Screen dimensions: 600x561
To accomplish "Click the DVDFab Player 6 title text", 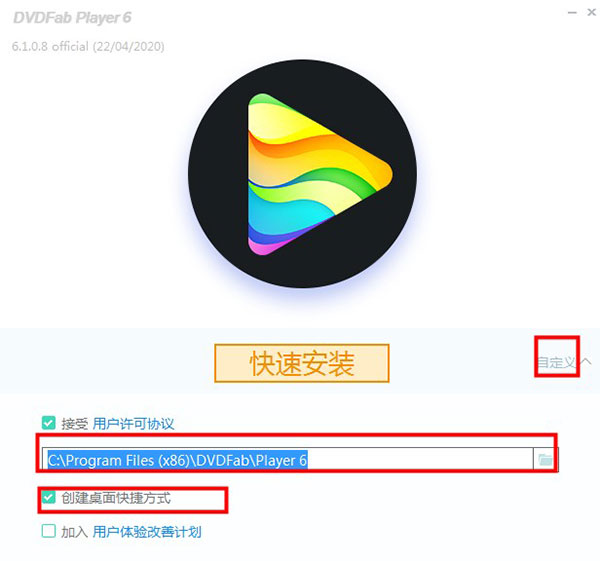I will point(72,18).
